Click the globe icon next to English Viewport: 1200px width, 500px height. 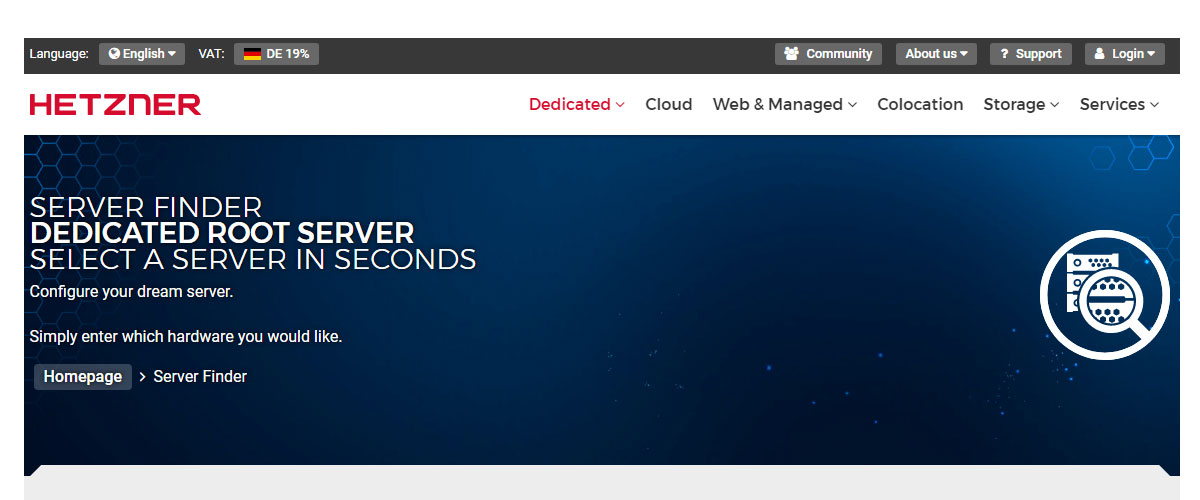(114, 54)
